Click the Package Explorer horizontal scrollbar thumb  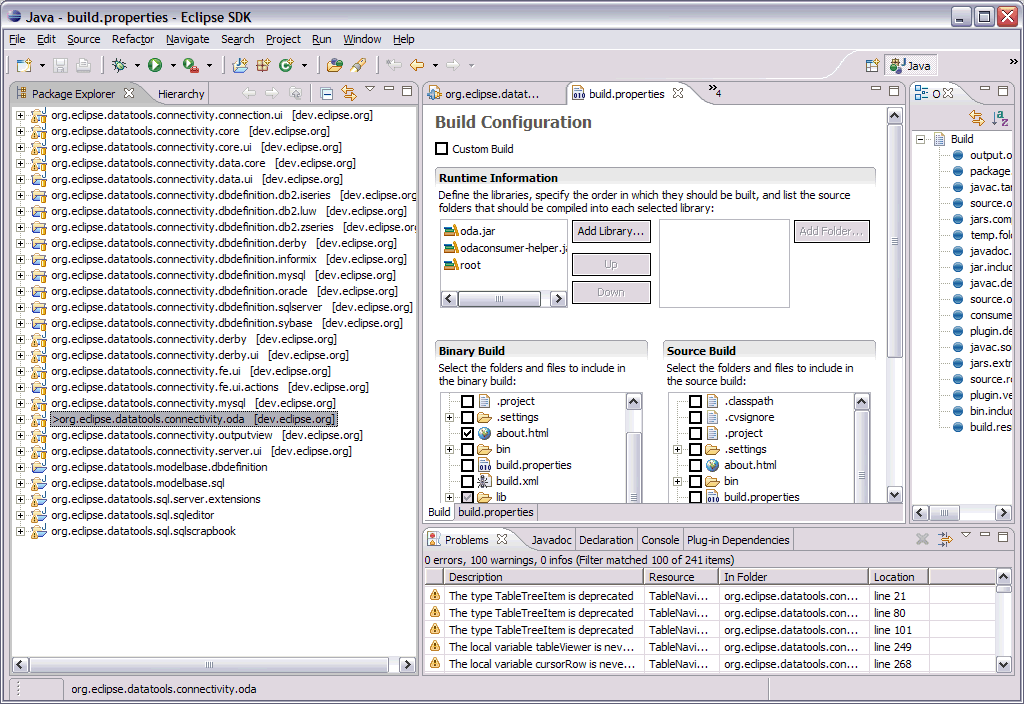tap(209, 665)
